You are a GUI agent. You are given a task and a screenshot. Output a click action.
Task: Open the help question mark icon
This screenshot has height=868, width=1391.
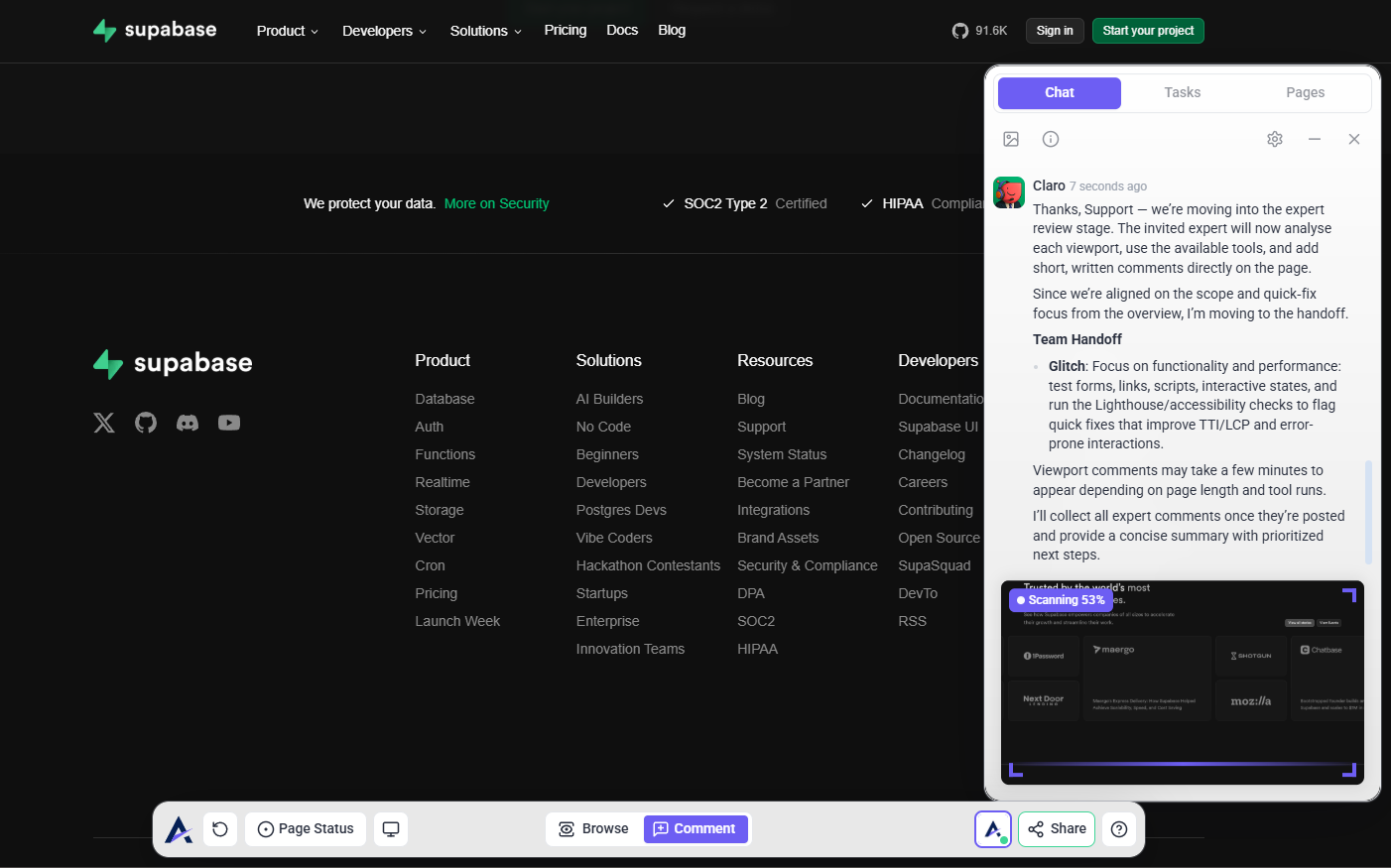click(x=1119, y=829)
